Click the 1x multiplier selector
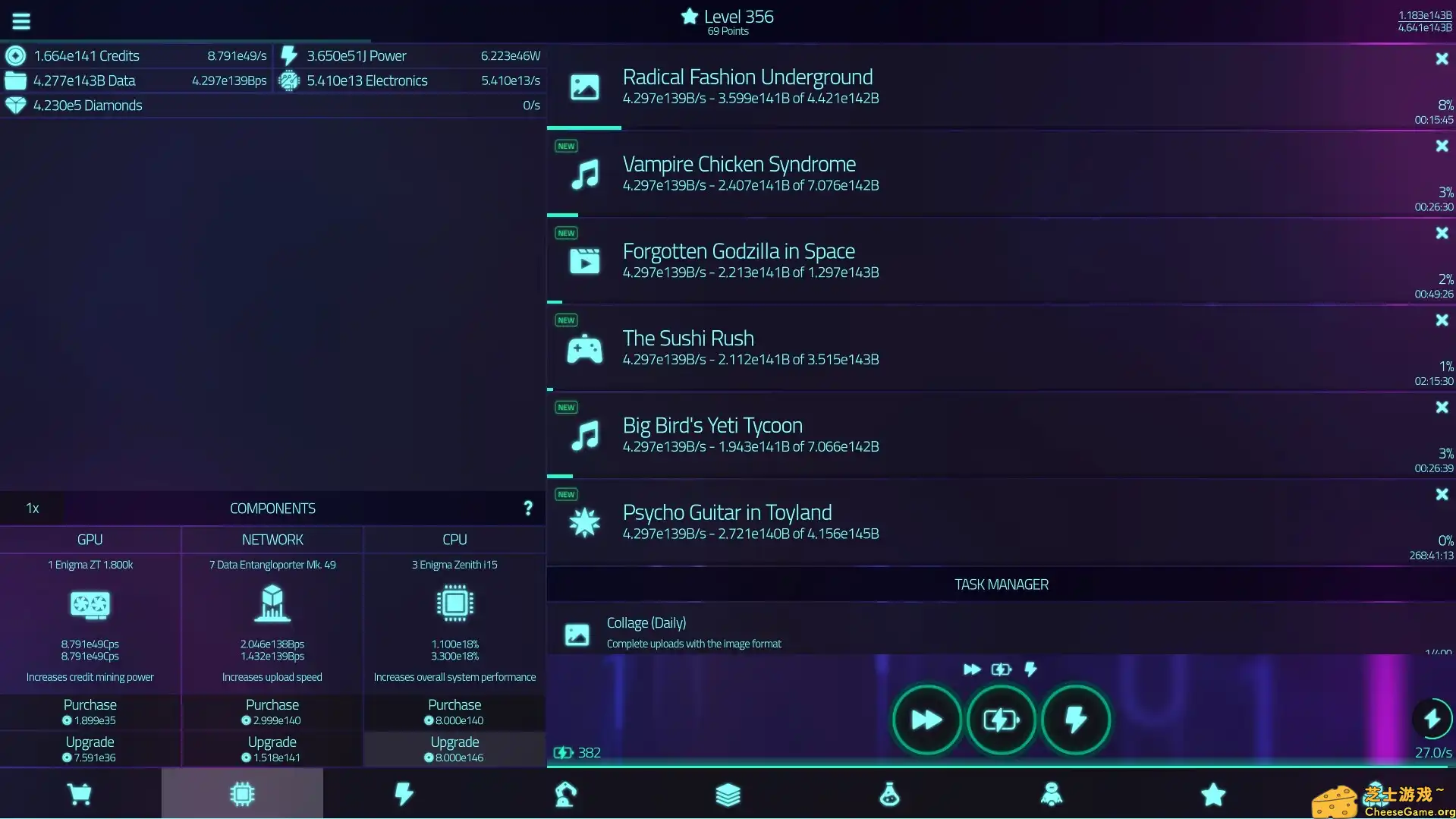 click(x=31, y=508)
